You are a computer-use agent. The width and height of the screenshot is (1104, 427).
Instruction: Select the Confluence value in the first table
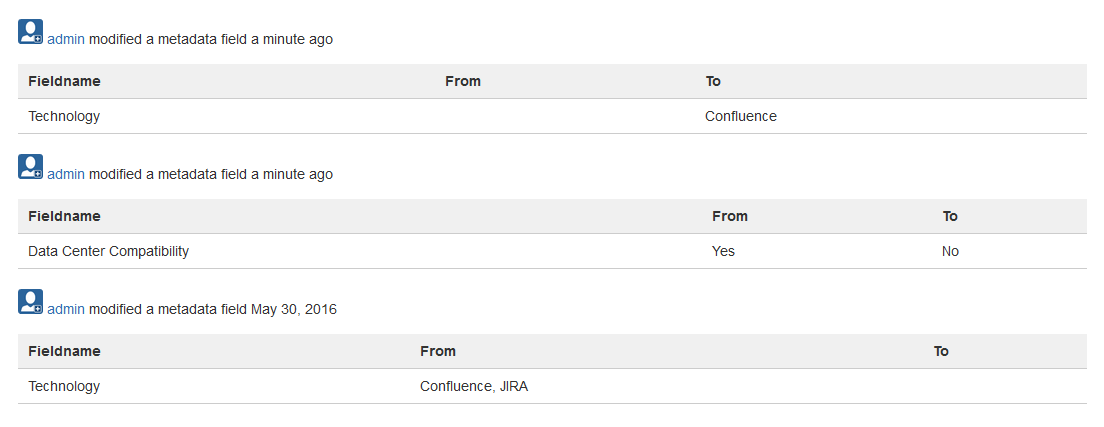tap(741, 116)
